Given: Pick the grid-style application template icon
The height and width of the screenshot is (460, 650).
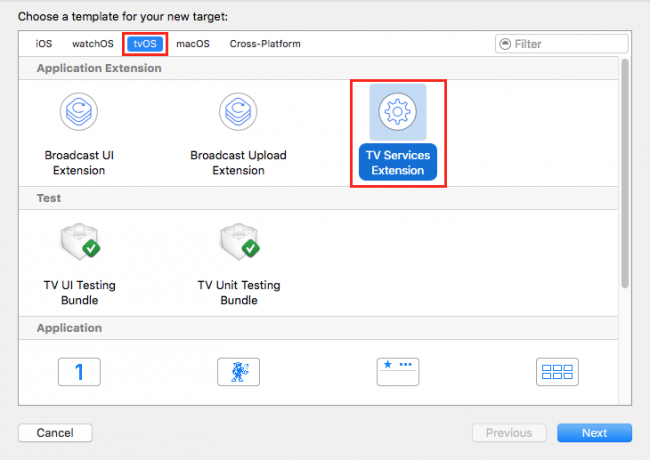Looking at the screenshot, I should [x=557, y=372].
